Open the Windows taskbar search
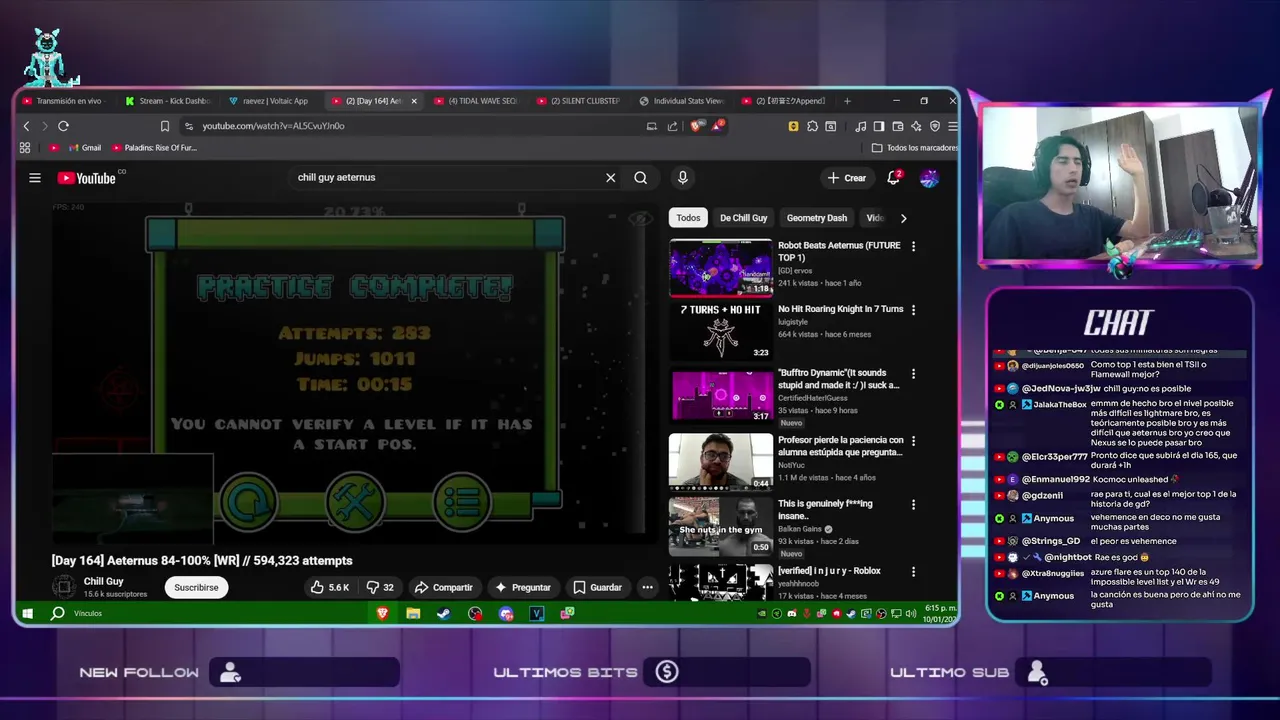This screenshot has width=1280, height=720. tap(58, 613)
